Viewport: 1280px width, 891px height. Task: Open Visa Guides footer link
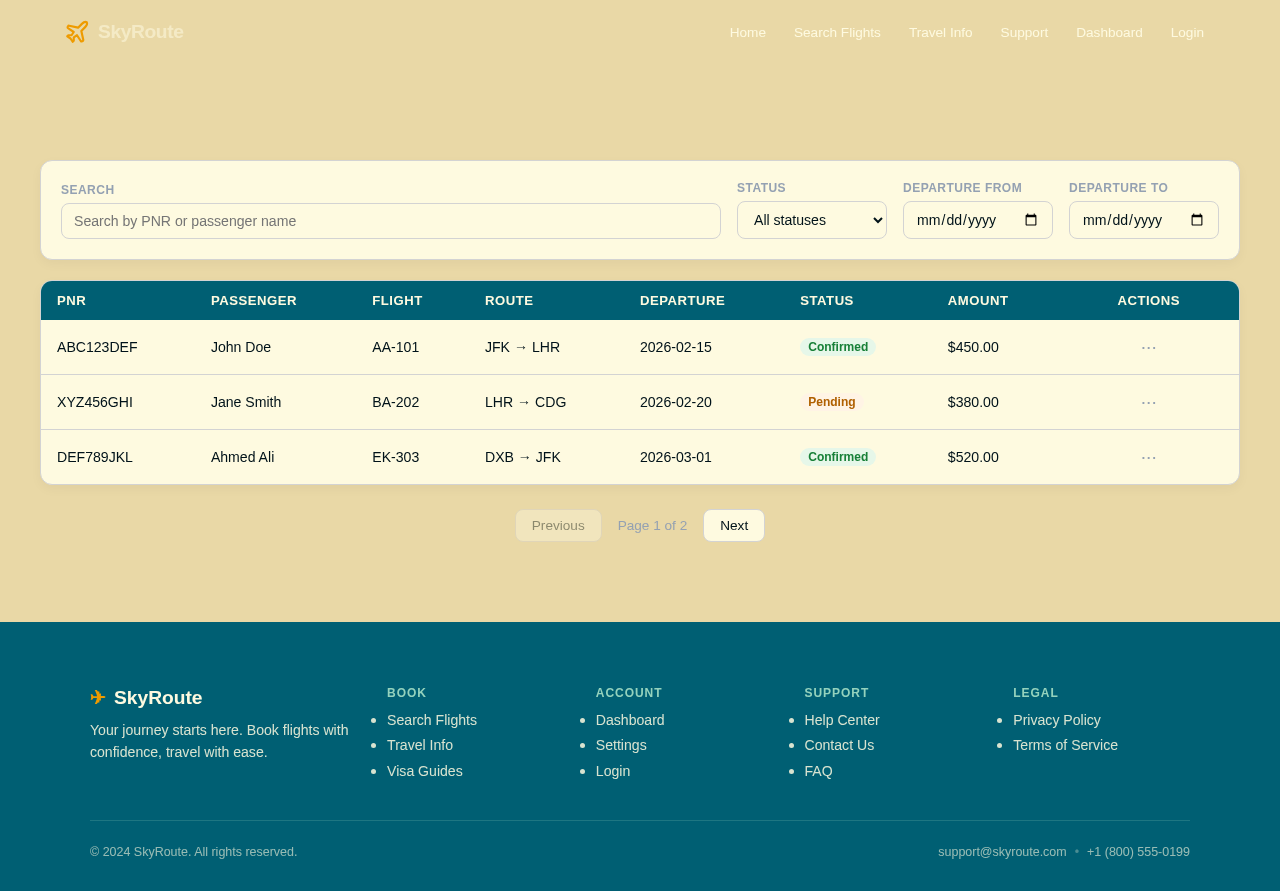(425, 771)
